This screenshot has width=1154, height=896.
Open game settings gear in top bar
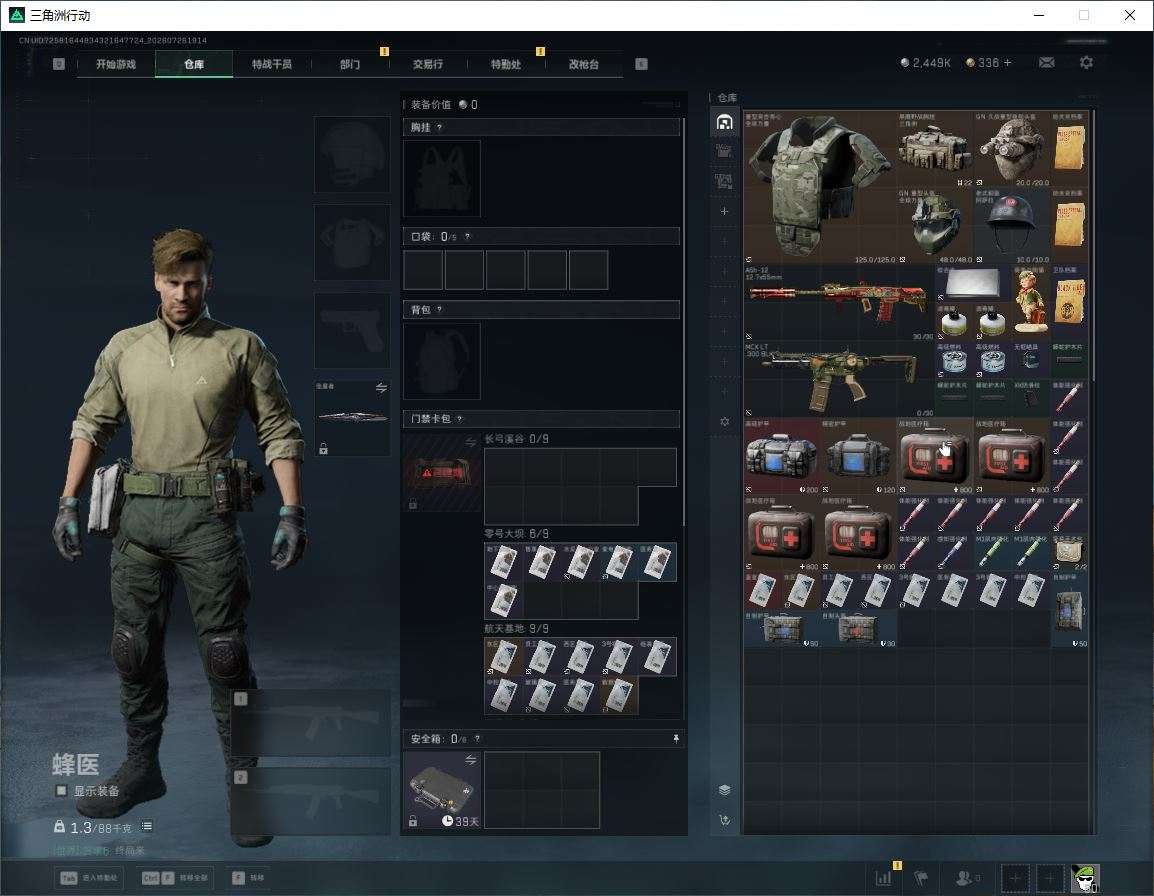pyautogui.click(x=1086, y=63)
